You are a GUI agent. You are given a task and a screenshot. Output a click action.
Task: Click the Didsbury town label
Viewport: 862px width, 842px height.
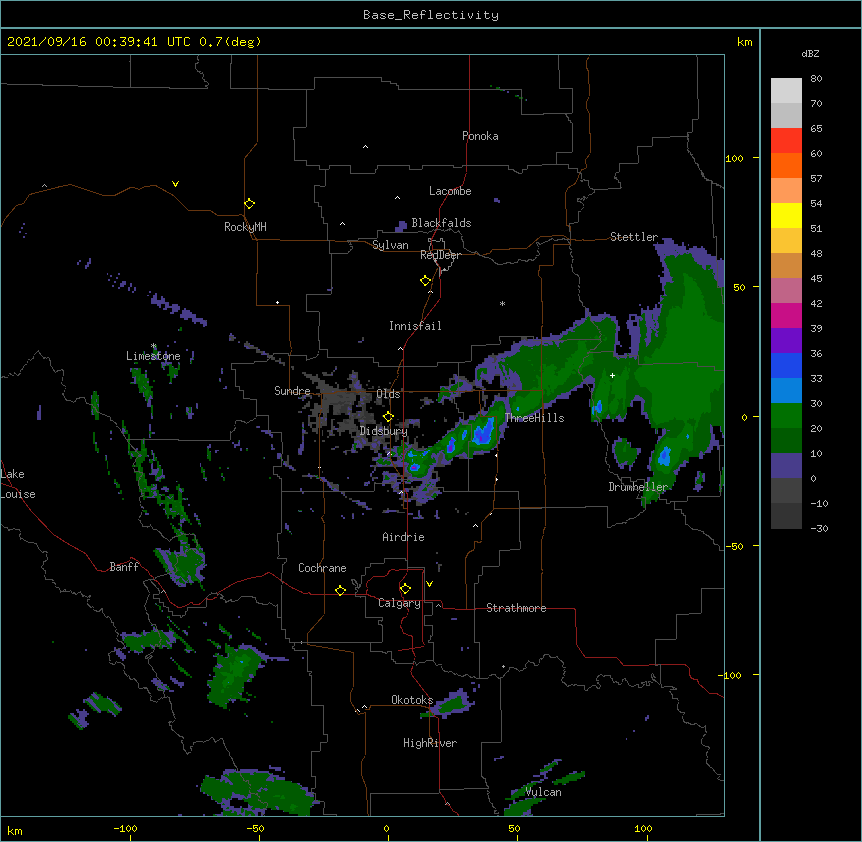click(384, 431)
